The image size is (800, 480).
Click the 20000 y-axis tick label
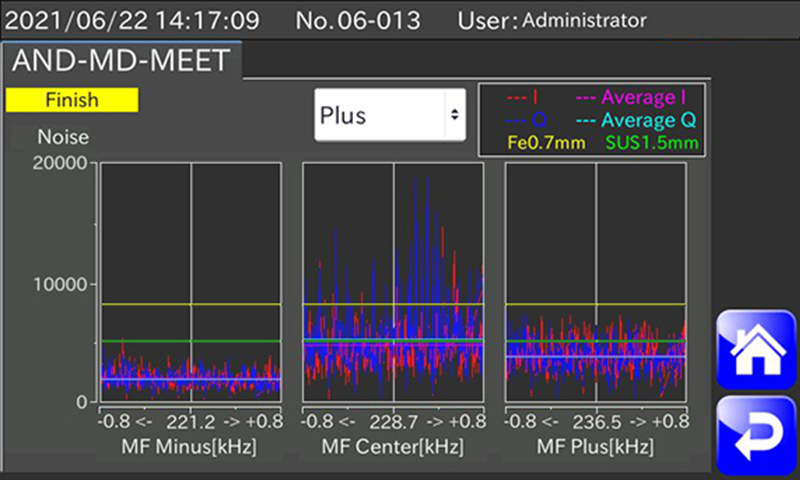point(60,163)
